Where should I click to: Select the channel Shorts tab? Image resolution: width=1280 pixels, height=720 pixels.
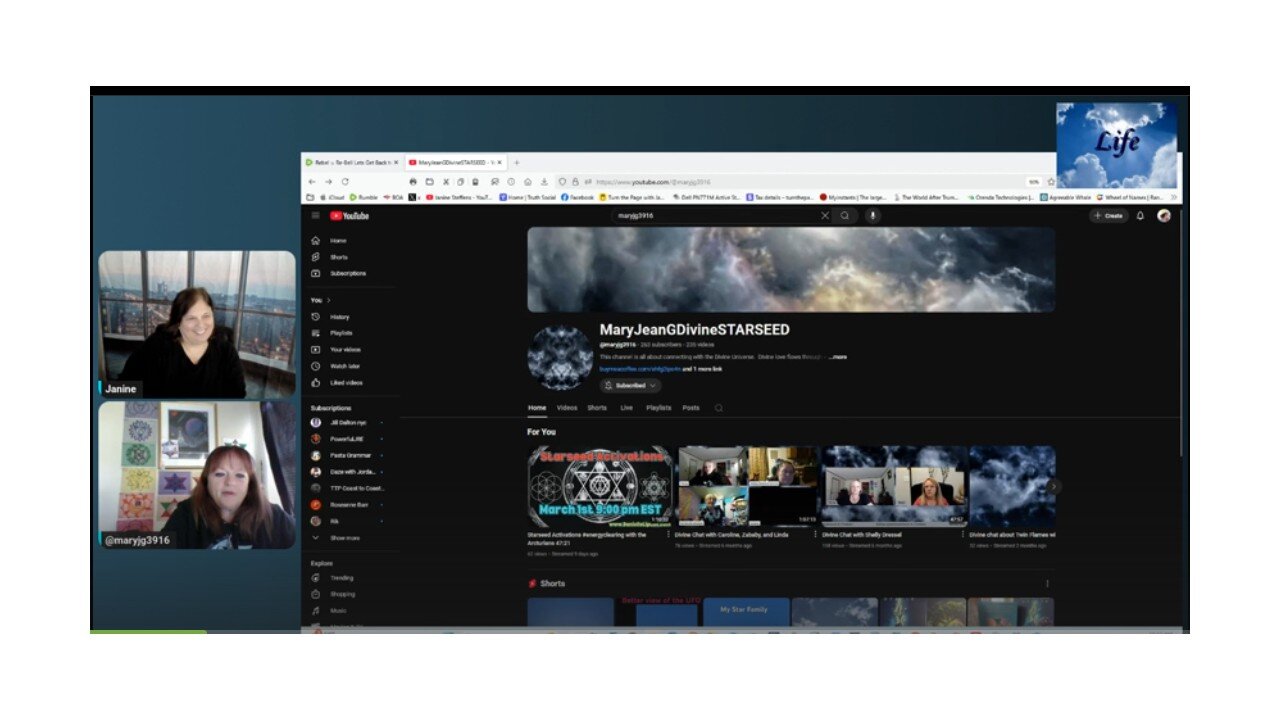[x=597, y=408]
